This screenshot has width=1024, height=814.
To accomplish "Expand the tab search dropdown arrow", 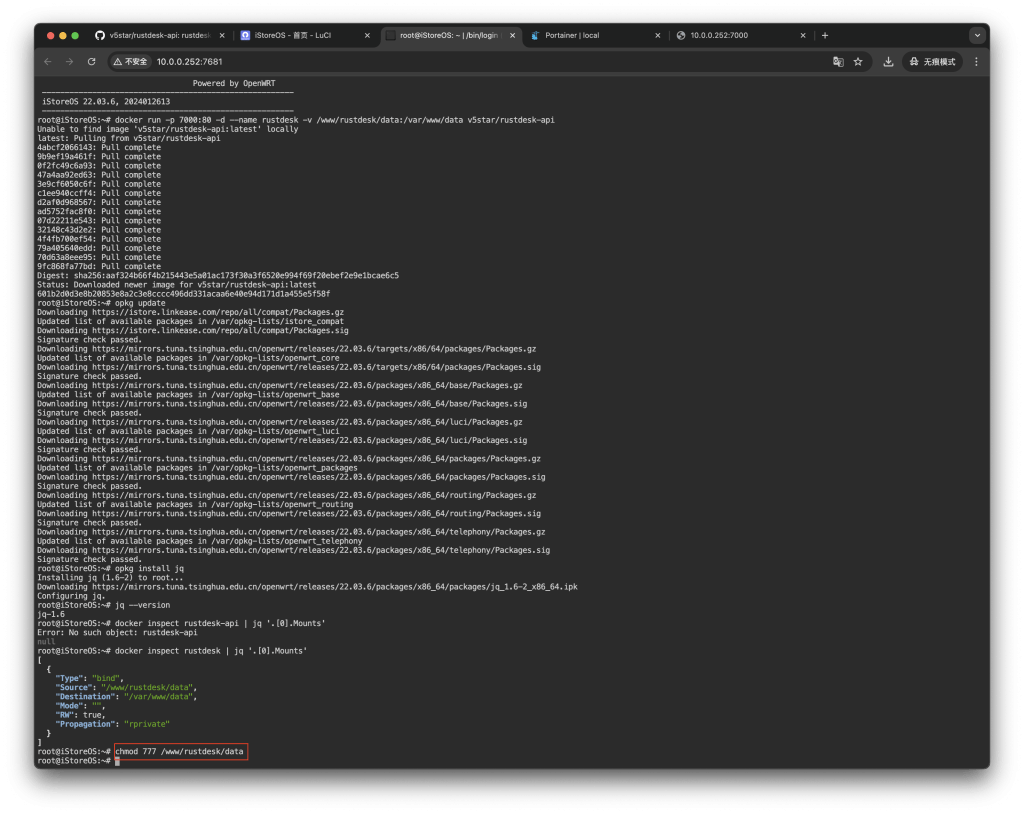I will pyautogui.click(x=977, y=36).
